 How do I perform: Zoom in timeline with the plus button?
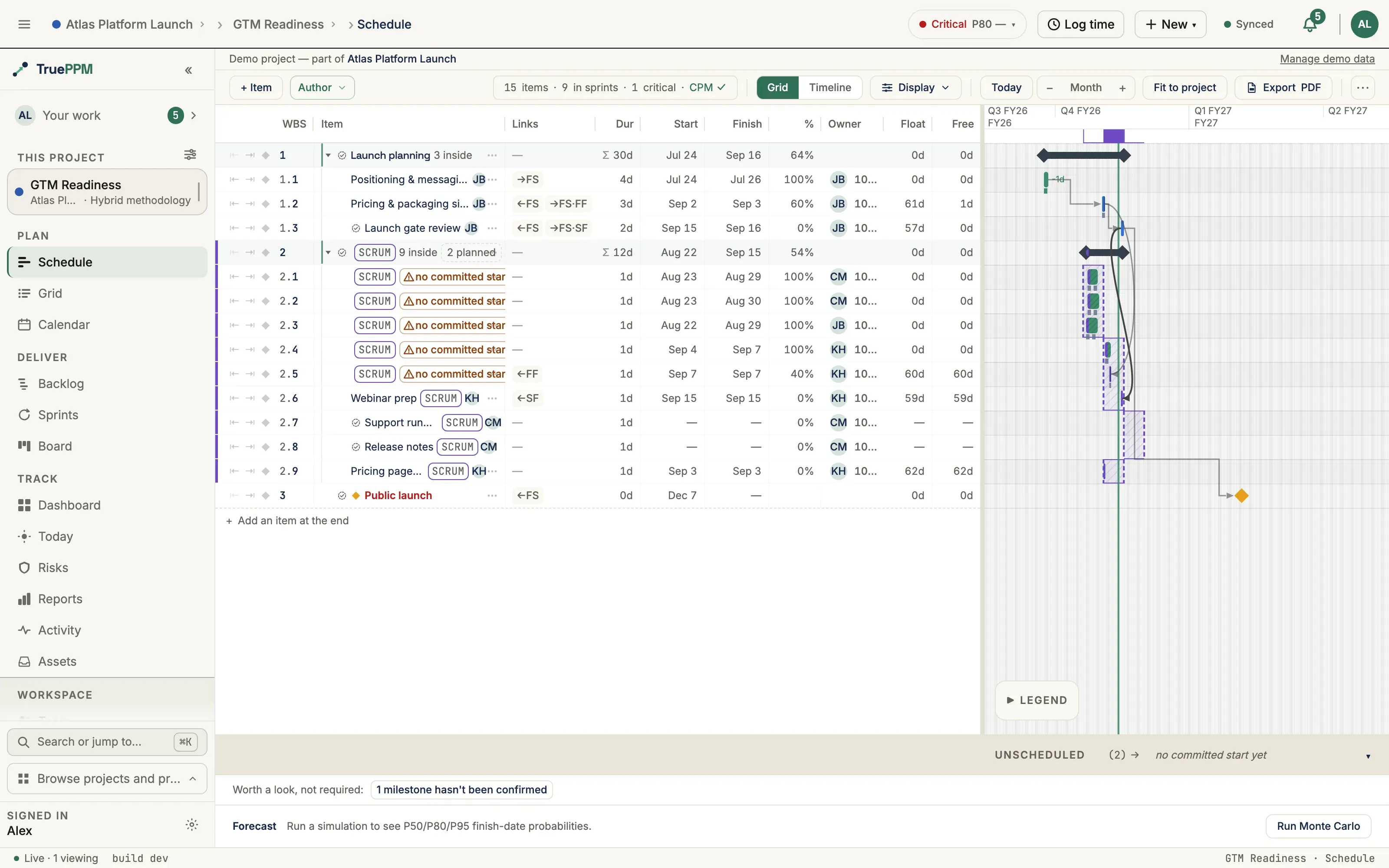point(1122,88)
